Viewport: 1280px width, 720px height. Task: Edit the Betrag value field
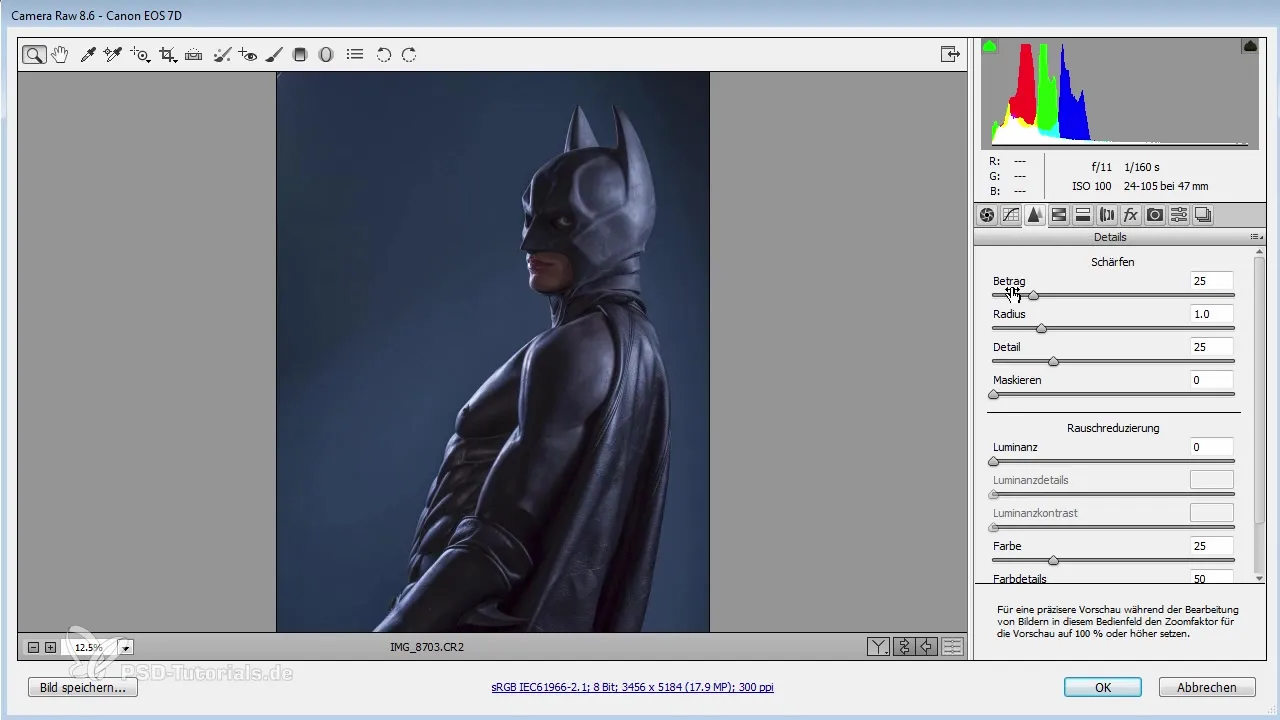point(1211,281)
